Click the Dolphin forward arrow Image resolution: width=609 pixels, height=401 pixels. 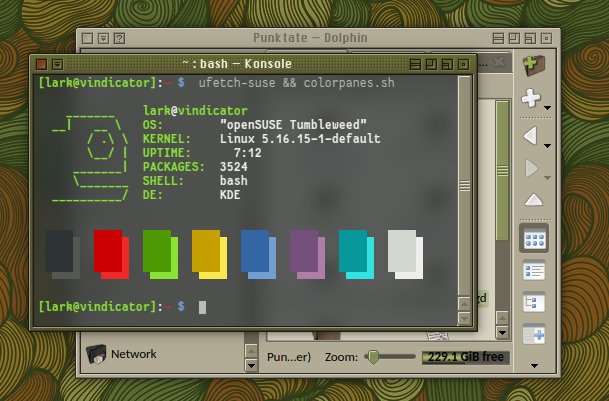[x=531, y=168]
